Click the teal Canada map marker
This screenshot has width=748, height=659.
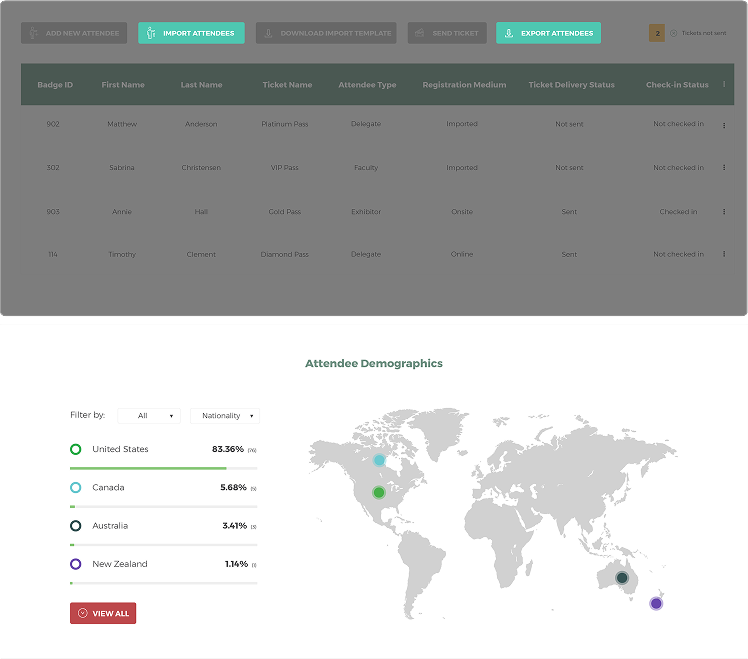click(x=379, y=460)
